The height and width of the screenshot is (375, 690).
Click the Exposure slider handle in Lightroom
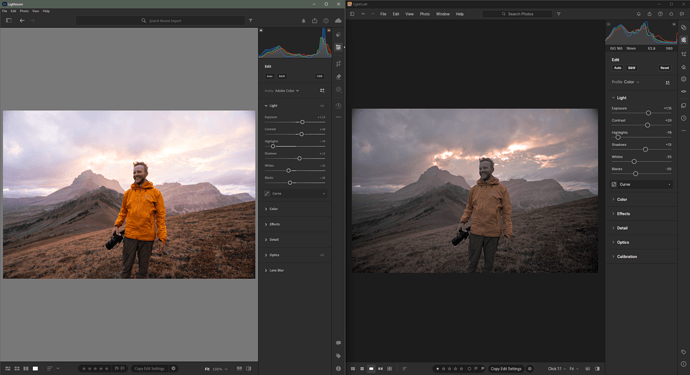(302, 122)
